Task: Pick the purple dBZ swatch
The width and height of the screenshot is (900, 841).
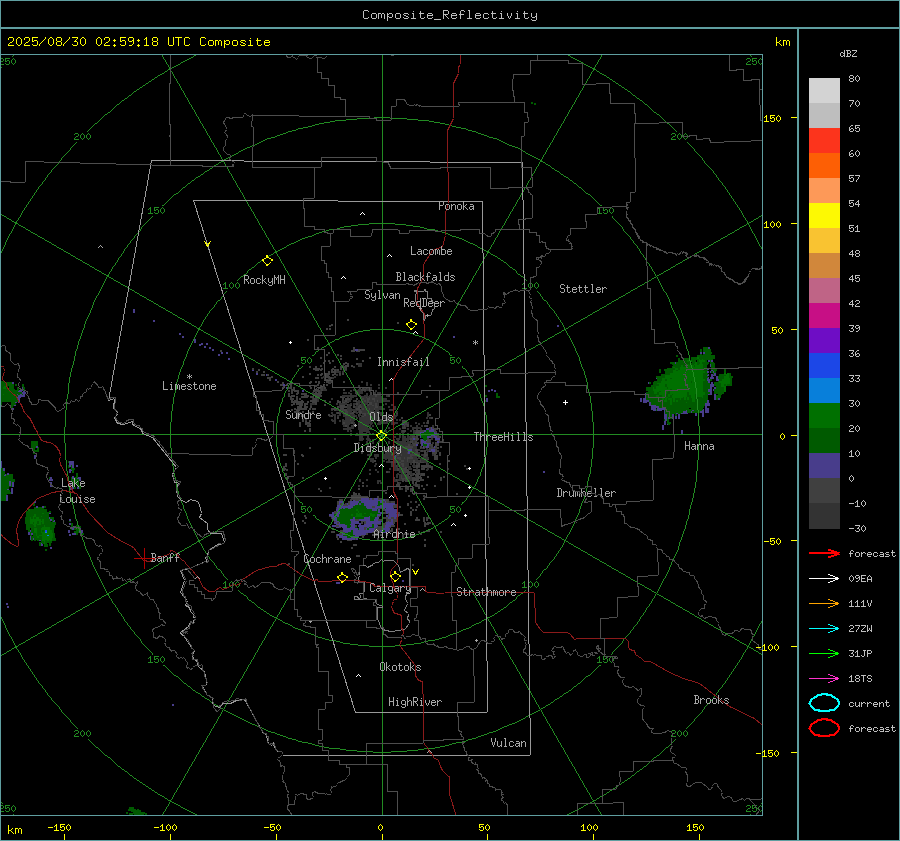Action: tap(824, 340)
